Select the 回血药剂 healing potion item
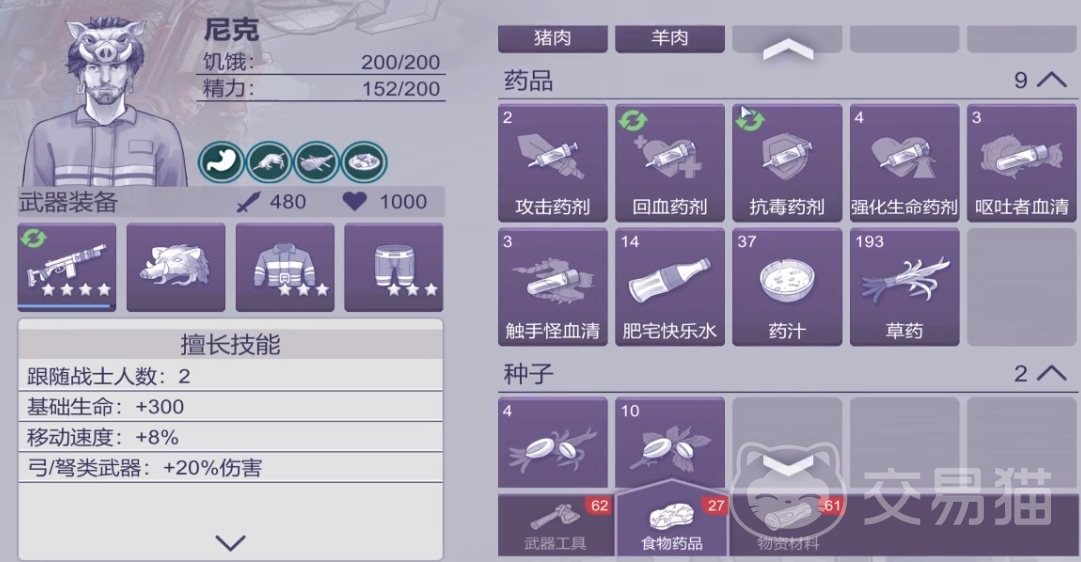This screenshot has height=562, width=1081. click(x=669, y=163)
